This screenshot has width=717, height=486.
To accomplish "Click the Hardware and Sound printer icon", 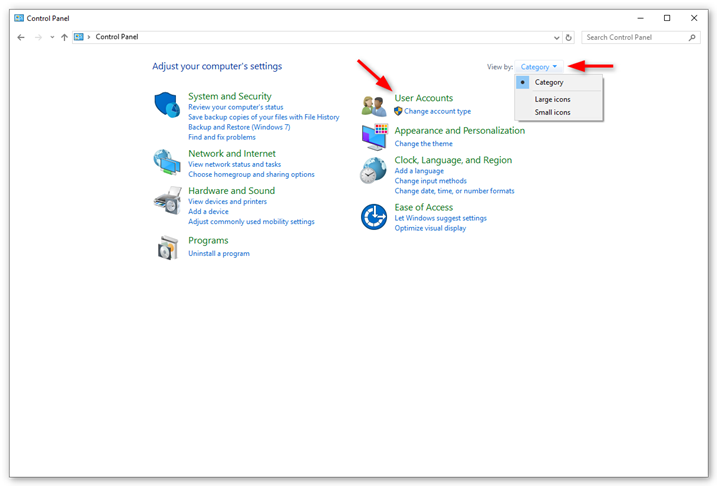I will click(x=167, y=200).
